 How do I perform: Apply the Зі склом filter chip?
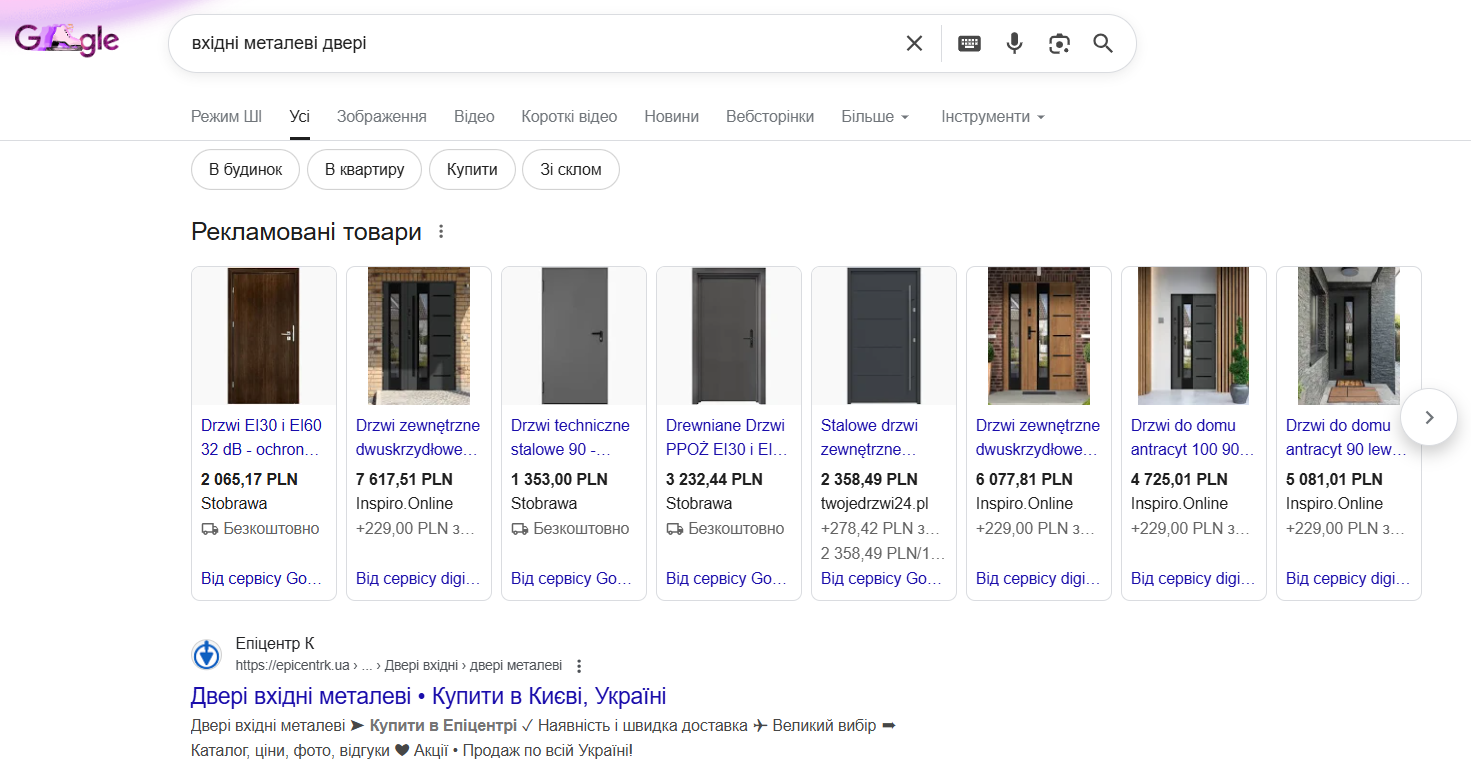pyautogui.click(x=570, y=170)
